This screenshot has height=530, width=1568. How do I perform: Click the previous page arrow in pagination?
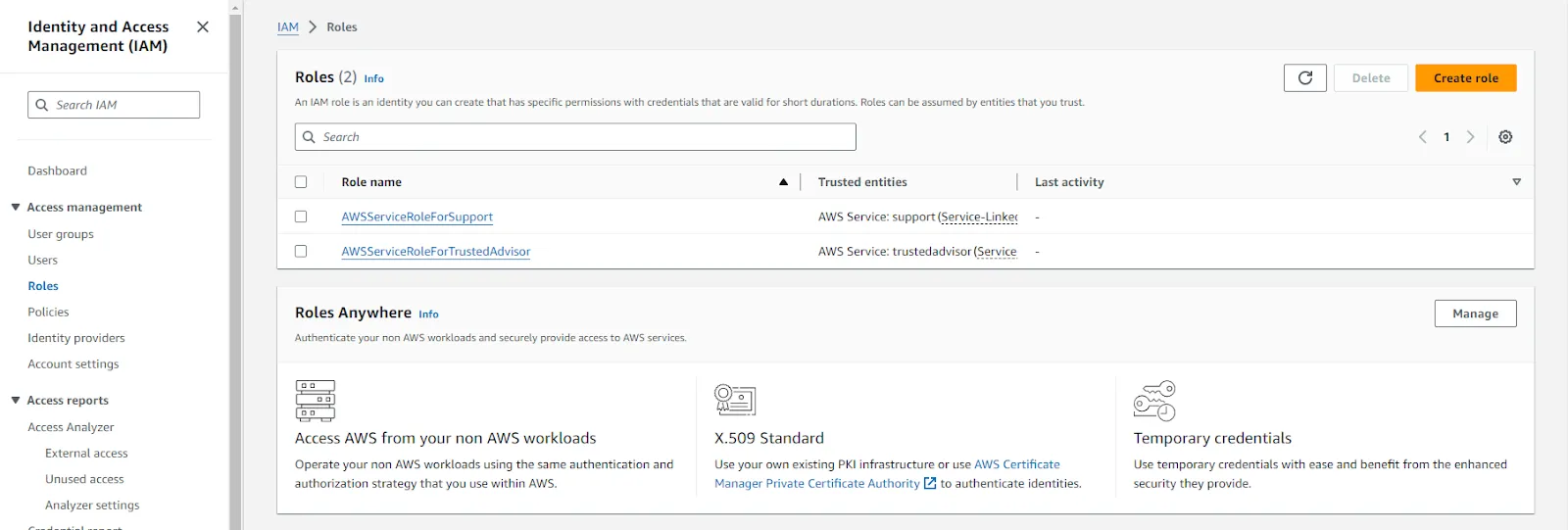(x=1423, y=137)
